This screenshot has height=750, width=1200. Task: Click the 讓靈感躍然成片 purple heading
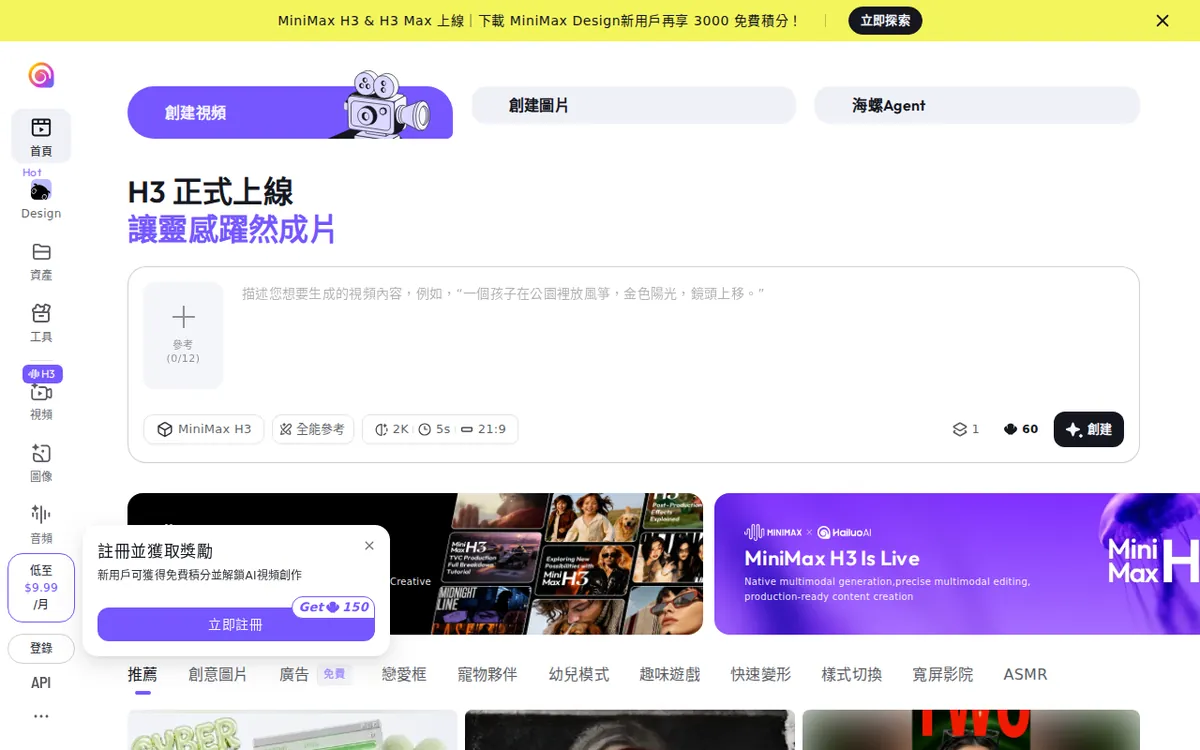click(x=232, y=229)
